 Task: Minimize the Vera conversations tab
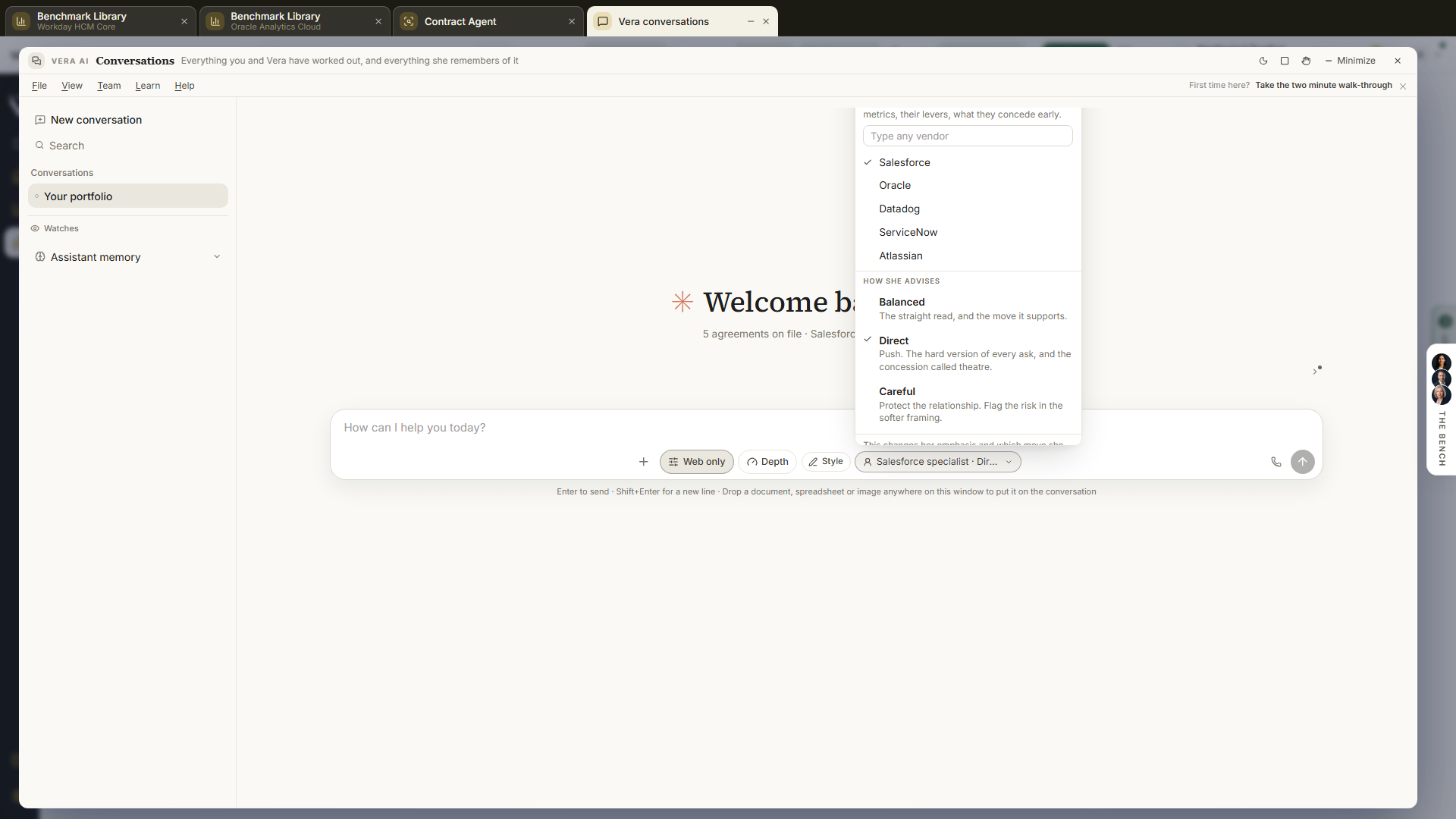click(x=751, y=21)
